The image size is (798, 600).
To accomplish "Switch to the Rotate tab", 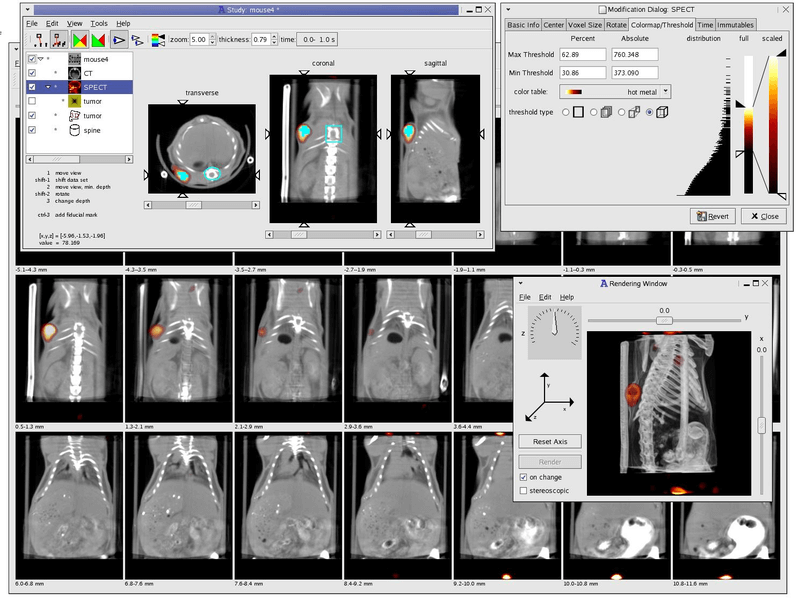I will click(x=616, y=25).
